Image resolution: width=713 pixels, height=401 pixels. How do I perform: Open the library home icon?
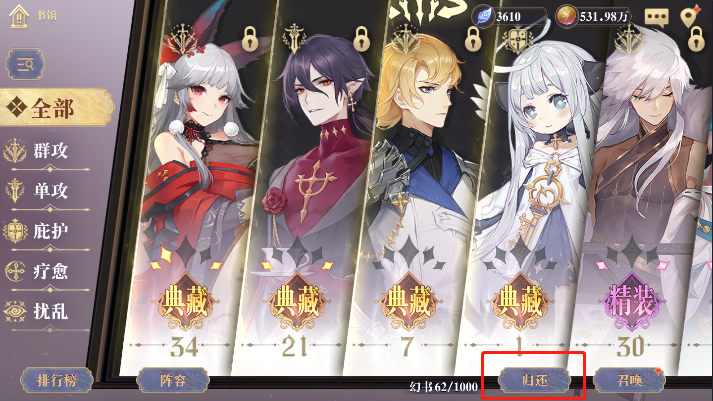click(19, 16)
